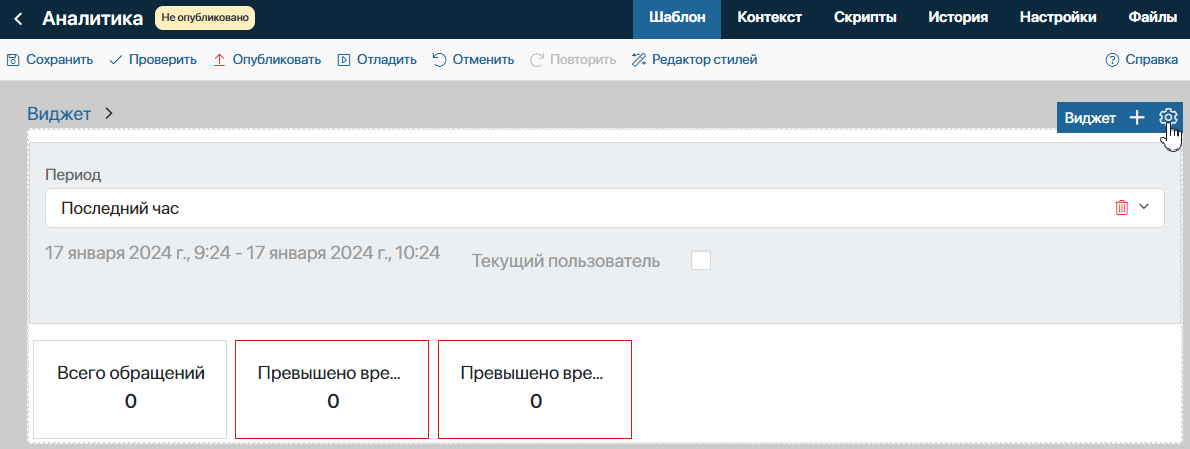Click the blue Виджет label button
This screenshot has height=449, width=1190.
1090,118
